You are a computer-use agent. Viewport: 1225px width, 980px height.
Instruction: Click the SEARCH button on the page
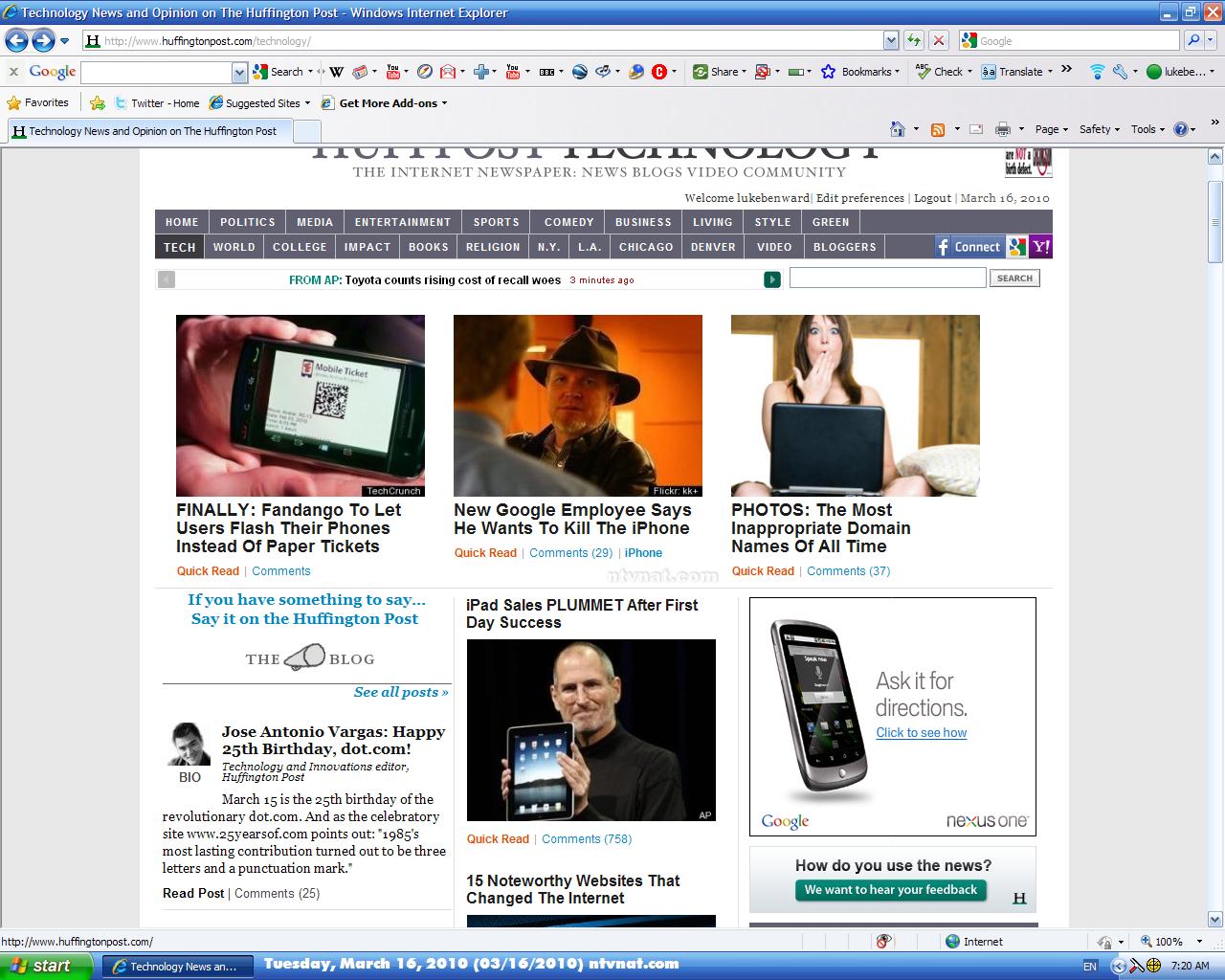pyautogui.click(x=1014, y=278)
